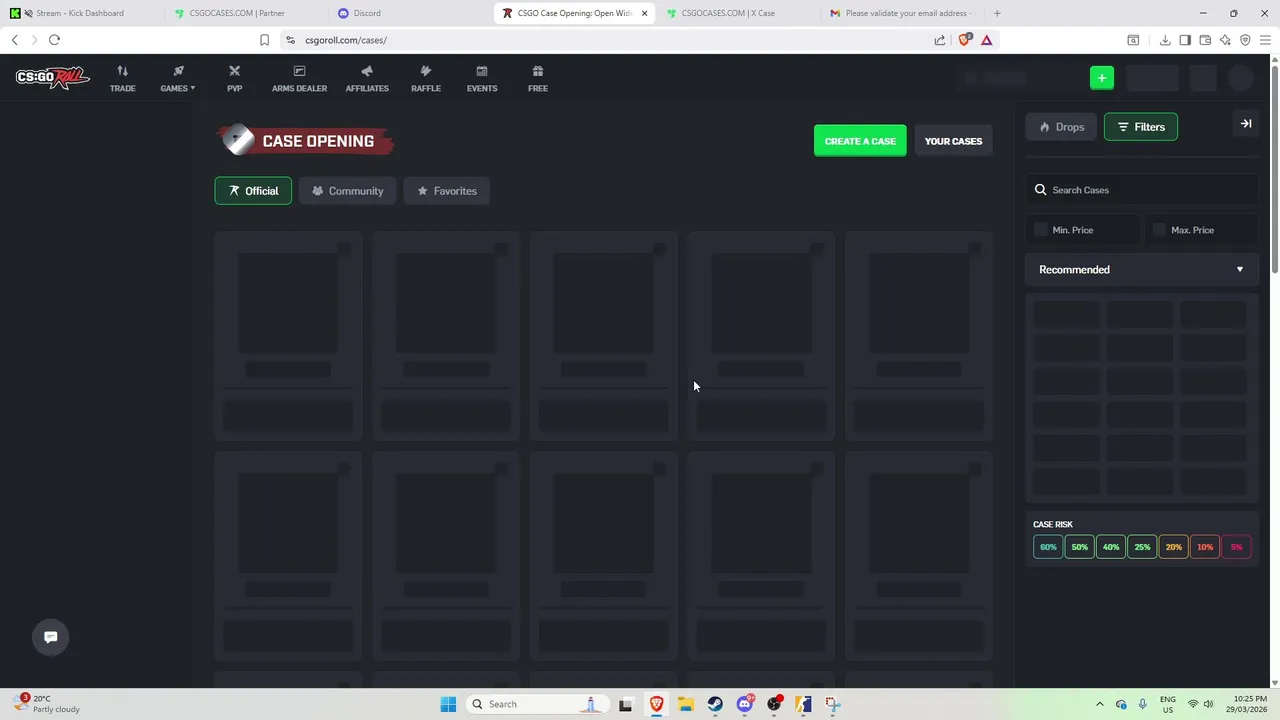The image size is (1280, 720).
Task: Open the Trade section in the navbar
Action: coord(122,78)
